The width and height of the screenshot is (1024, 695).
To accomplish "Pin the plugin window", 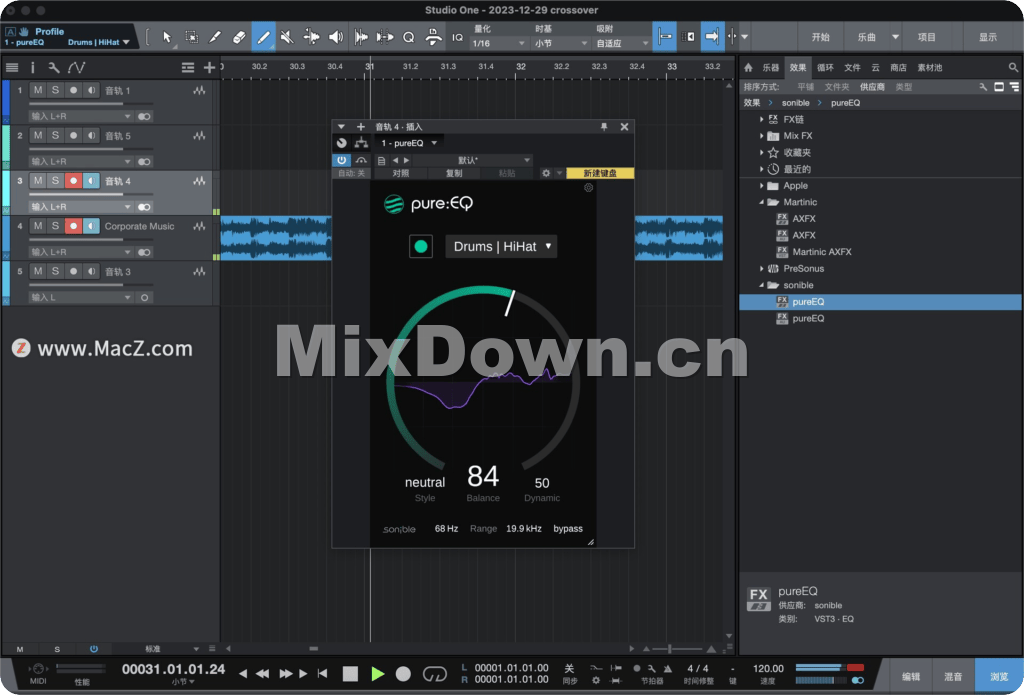I will point(604,127).
